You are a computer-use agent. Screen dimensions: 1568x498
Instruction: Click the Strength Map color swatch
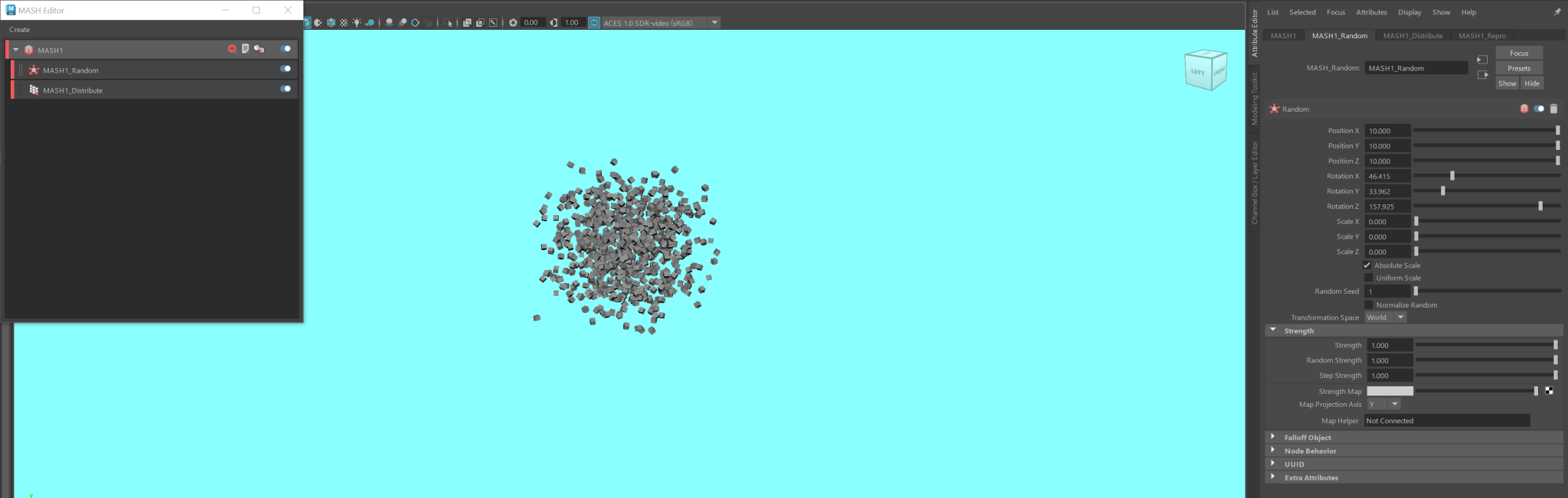click(x=1390, y=391)
